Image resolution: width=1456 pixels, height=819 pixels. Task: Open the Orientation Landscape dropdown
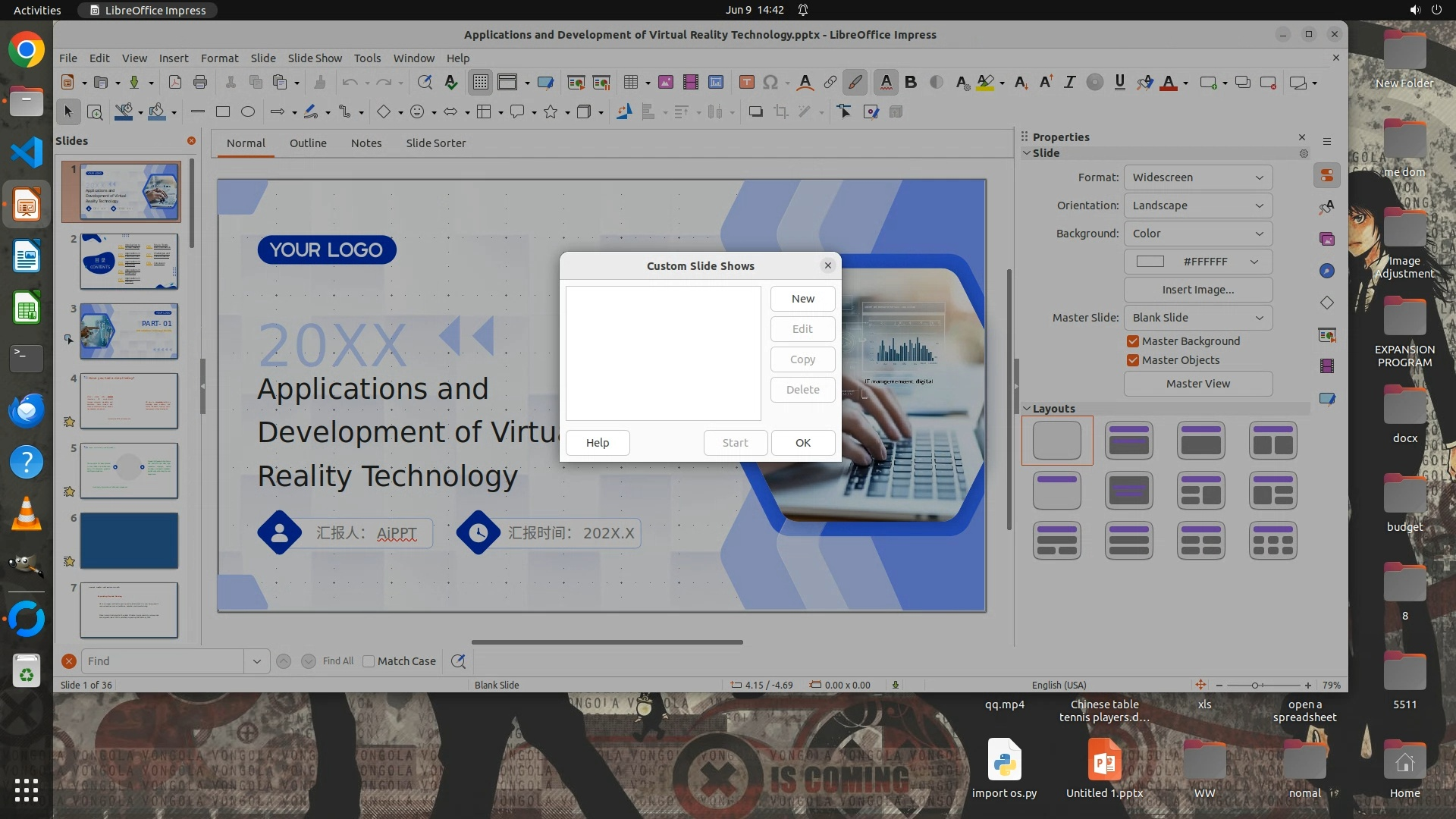coord(1197,206)
